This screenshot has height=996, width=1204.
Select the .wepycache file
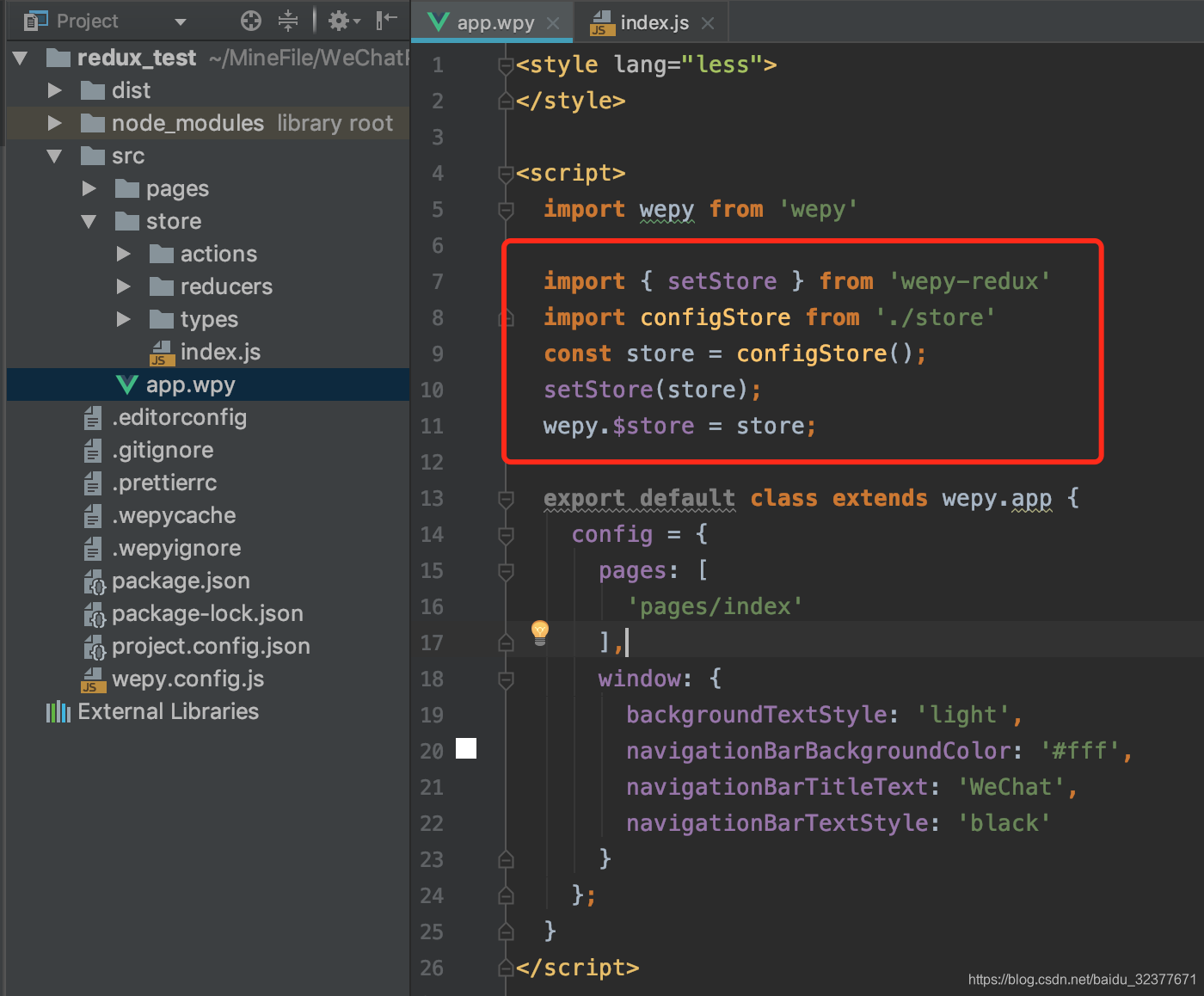click(x=174, y=515)
